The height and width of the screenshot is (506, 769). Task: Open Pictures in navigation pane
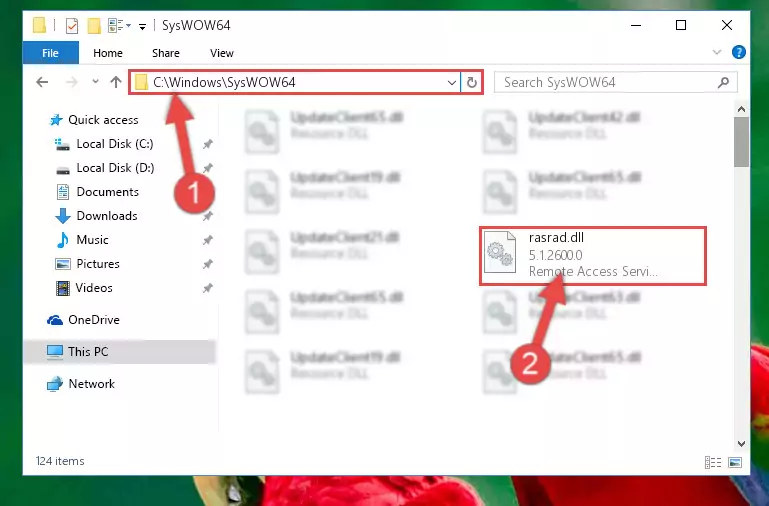98,264
